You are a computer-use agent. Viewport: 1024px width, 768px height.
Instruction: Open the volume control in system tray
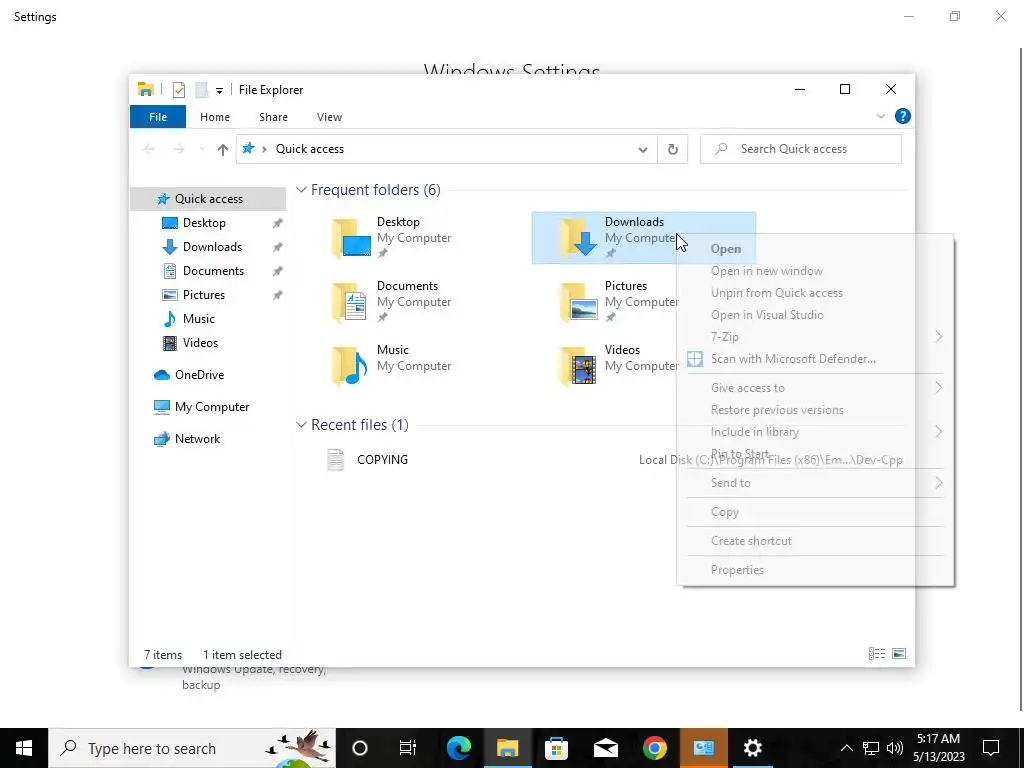coord(895,748)
